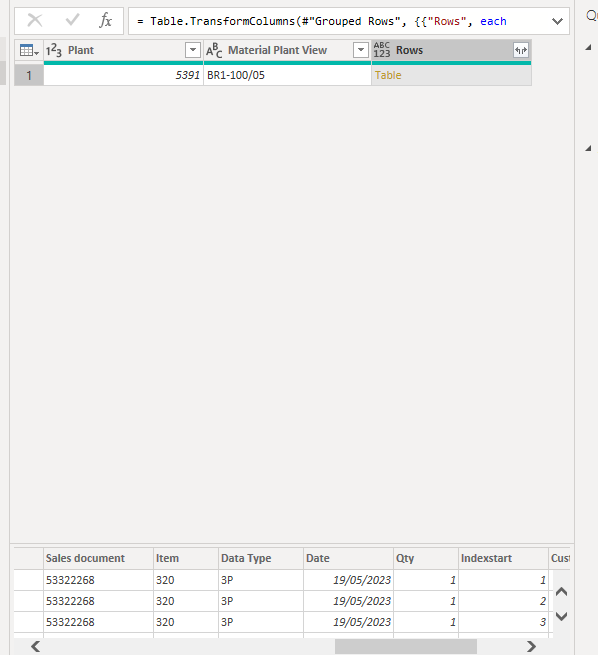Open Material Plant View filter dropdown
Viewport: 598px width, 655px height.
click(361, 50)
